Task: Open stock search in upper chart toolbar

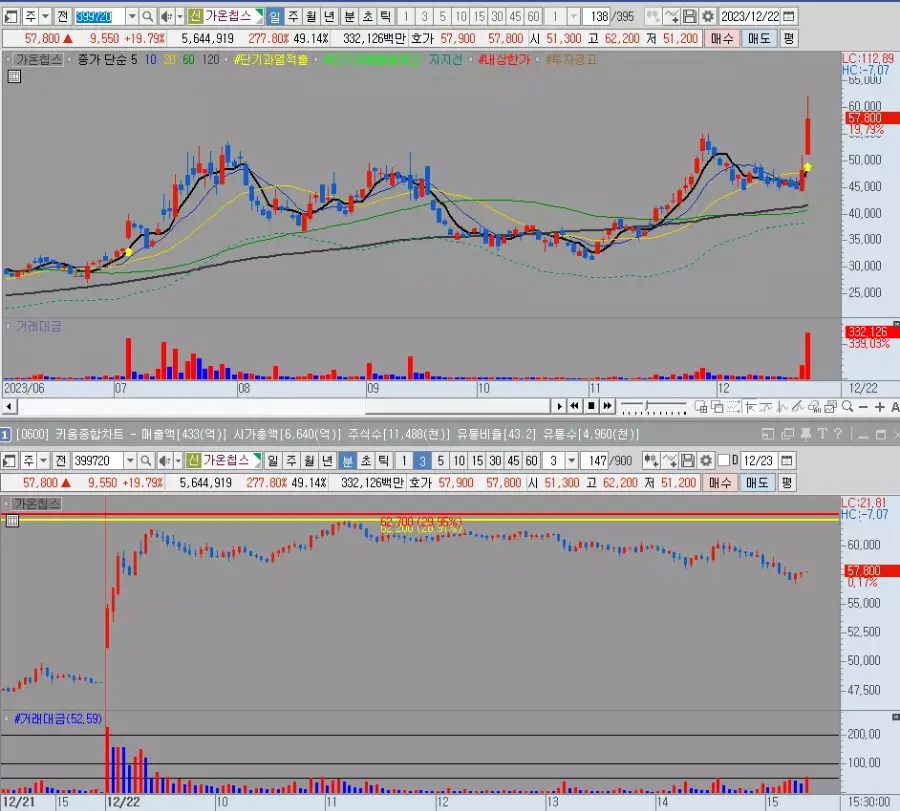Action: (x=148, y=16)
